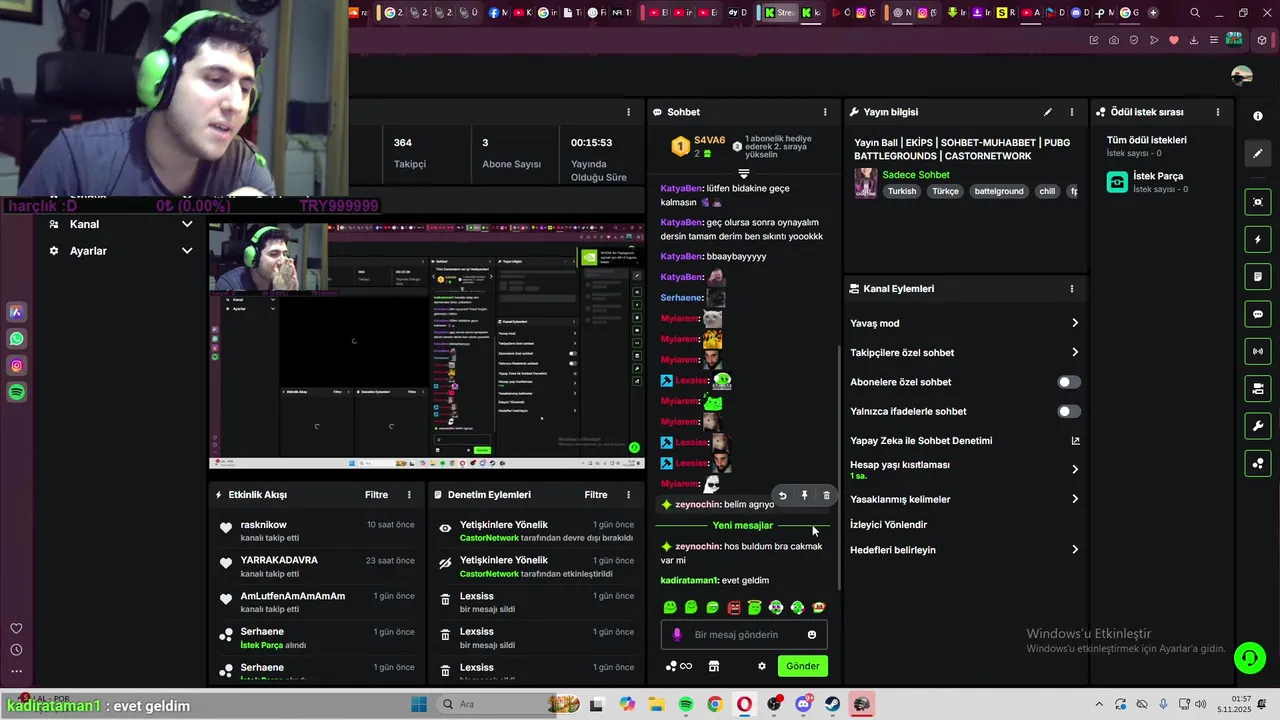1280x720 pixels.
Task: Click the Sadece Sohbet category link
Action: [916, 175]
